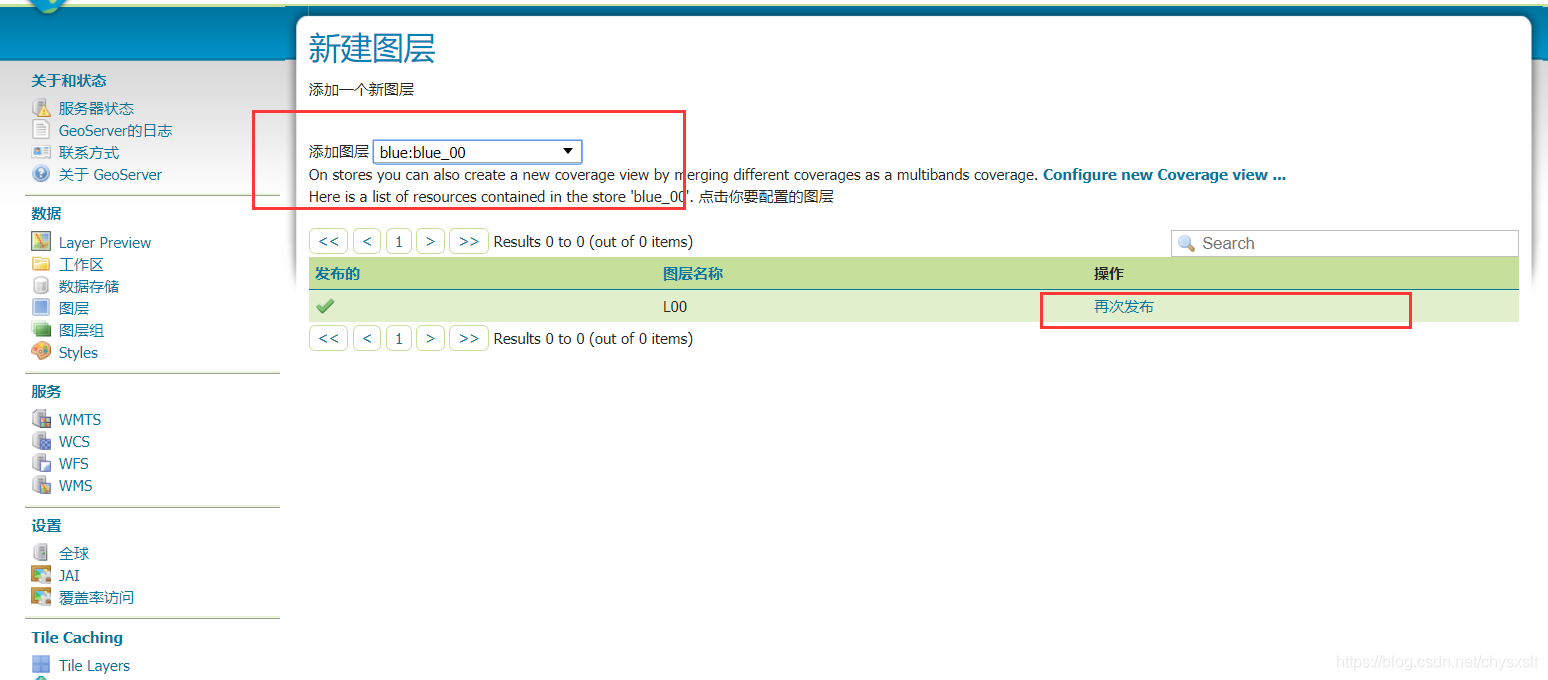The image size is (1548, 680).
Task: Open WMTS service settings
Action: (x=80, y=419)
